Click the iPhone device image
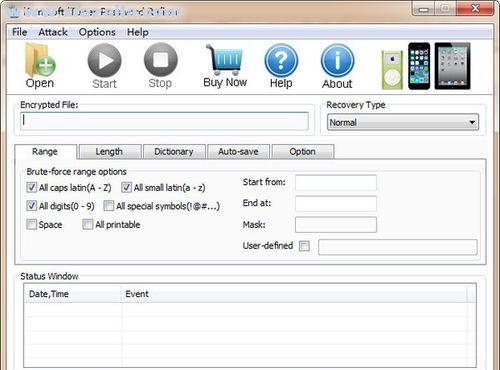 [x=419, y=66]
